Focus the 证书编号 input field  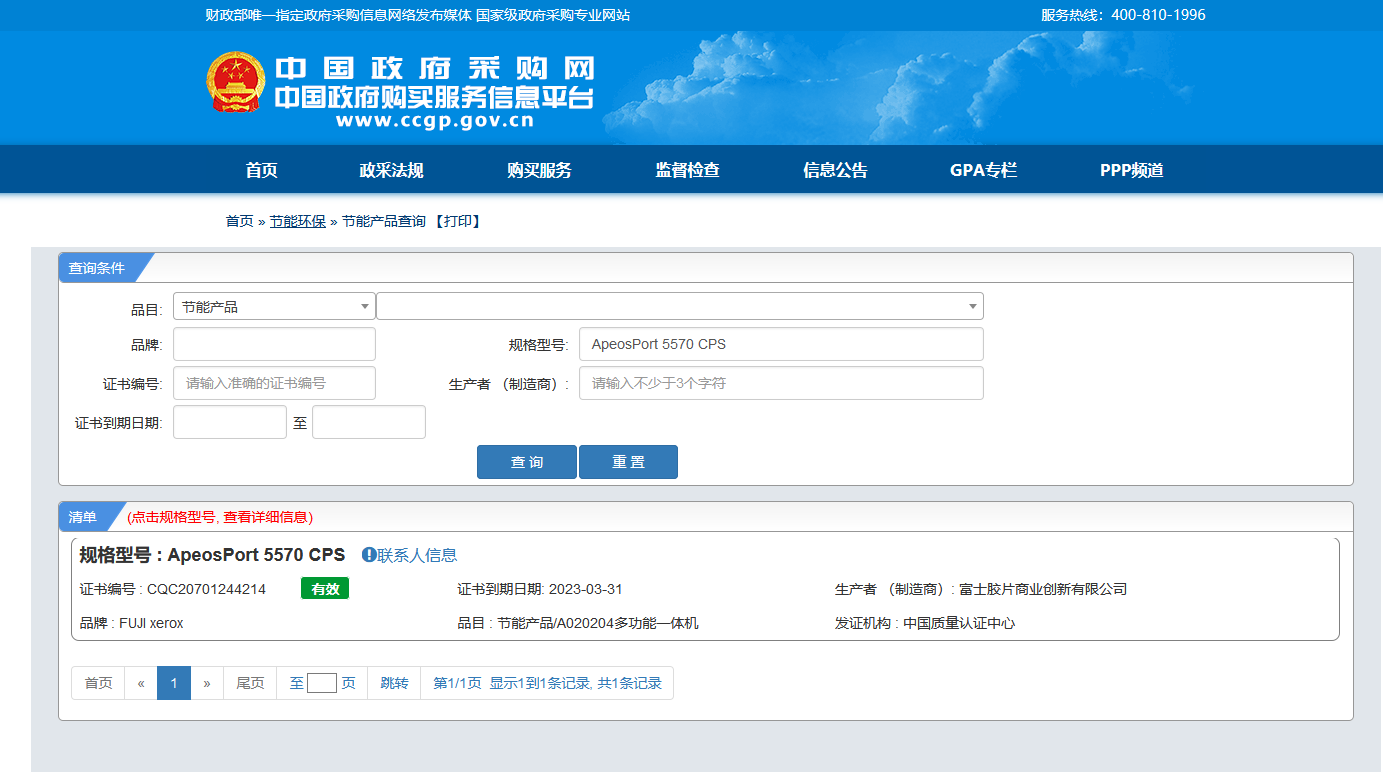pos(274,383)
